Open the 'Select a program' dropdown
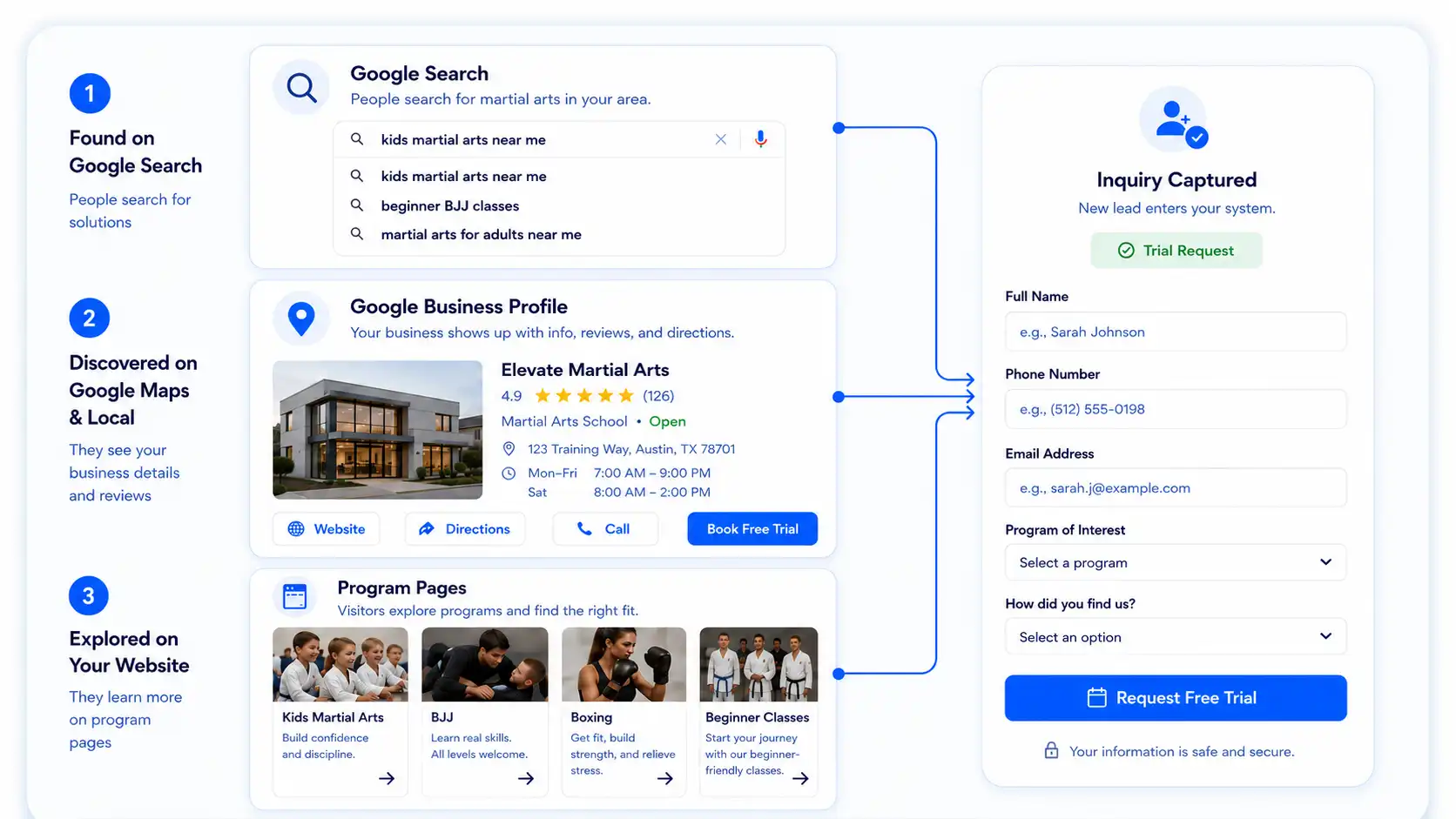 (x=1176, y=563)
